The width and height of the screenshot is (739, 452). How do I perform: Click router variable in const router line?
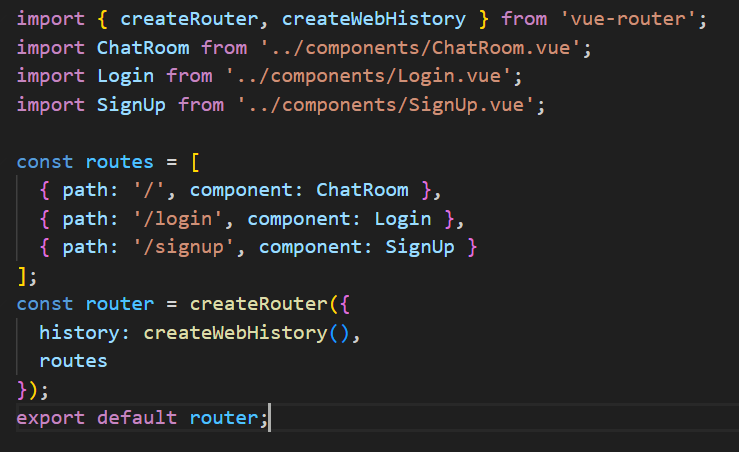tap(119, 304)
